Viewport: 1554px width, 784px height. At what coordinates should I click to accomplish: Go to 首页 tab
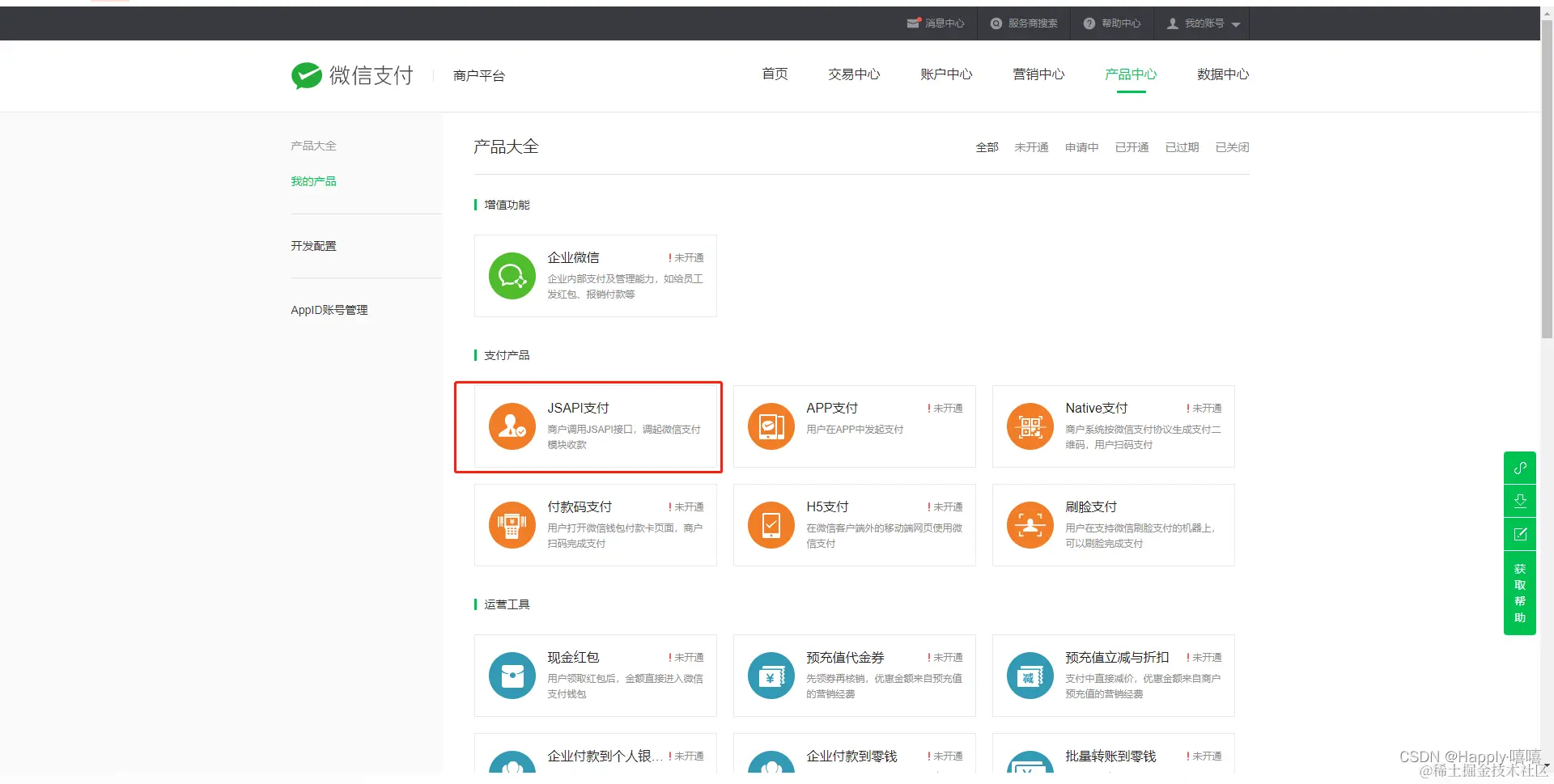pyautogui.click(x=775, y=74)
